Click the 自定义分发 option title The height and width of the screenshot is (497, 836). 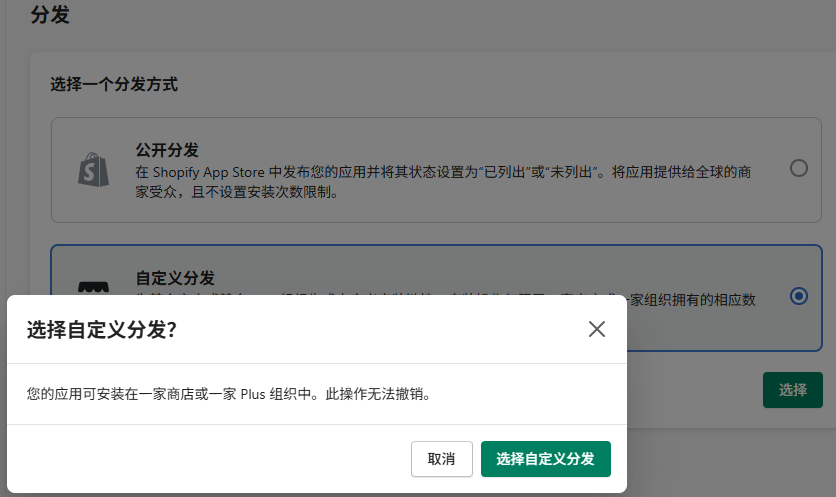[175, 278]
